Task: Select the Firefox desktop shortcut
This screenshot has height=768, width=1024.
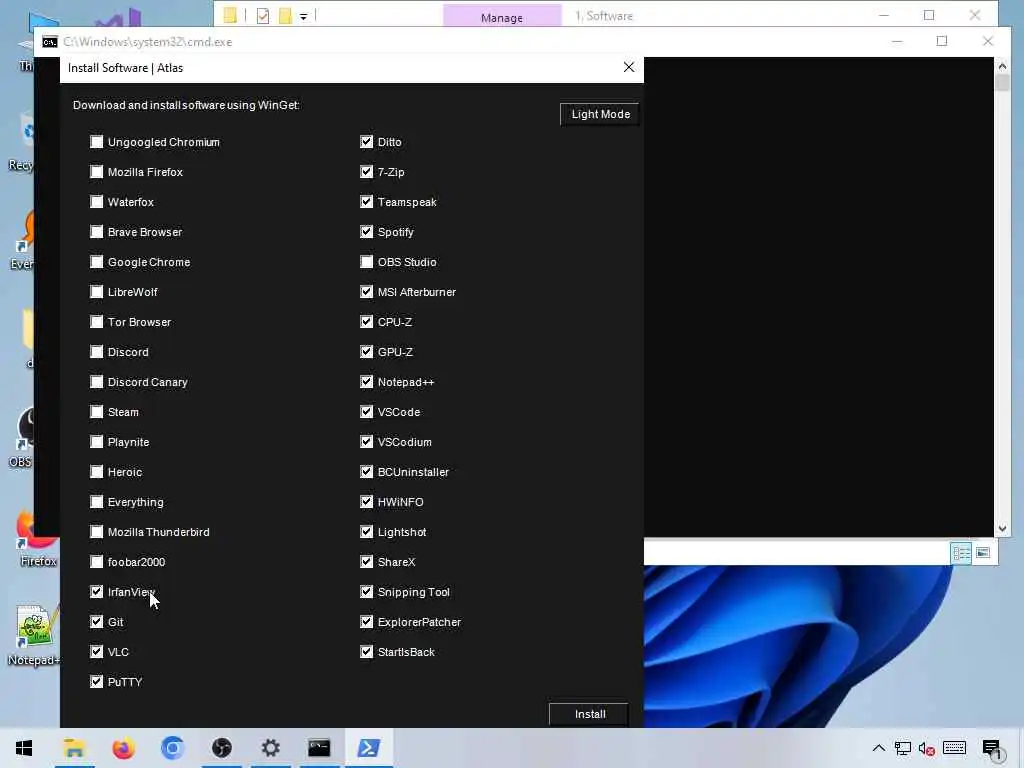Action: 38,539
